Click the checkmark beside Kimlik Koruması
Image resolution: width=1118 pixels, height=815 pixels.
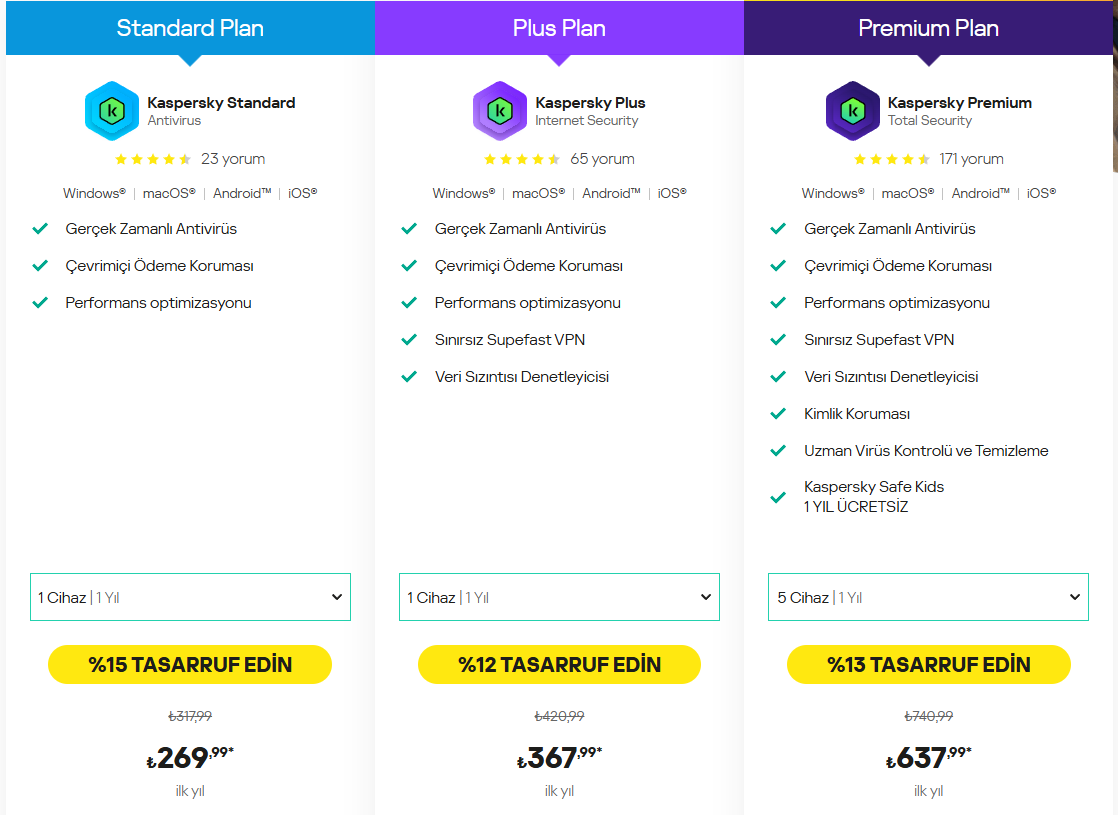(778, 414)
